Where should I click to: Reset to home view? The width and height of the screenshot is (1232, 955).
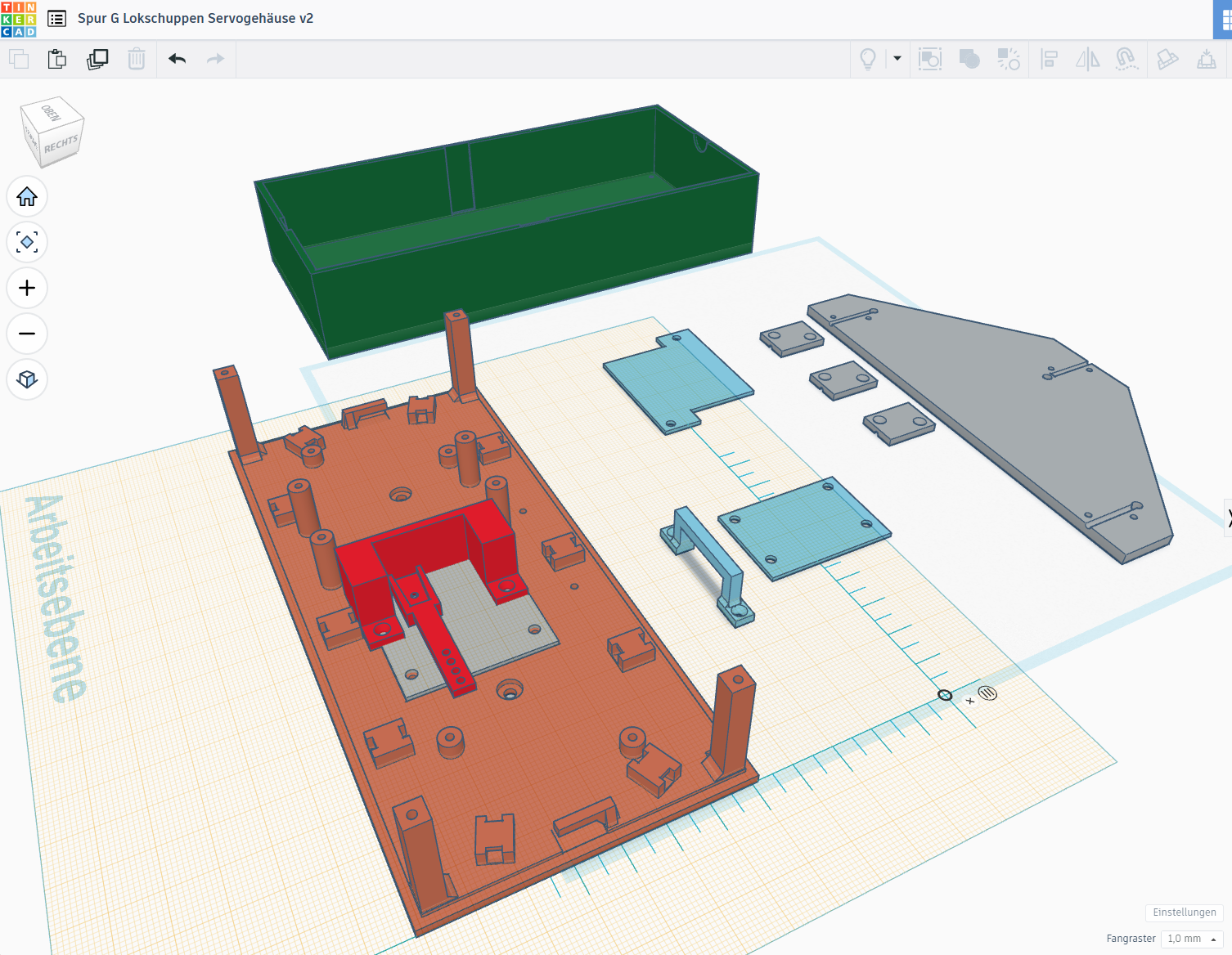pyautogui.click(x=27, y=197)
